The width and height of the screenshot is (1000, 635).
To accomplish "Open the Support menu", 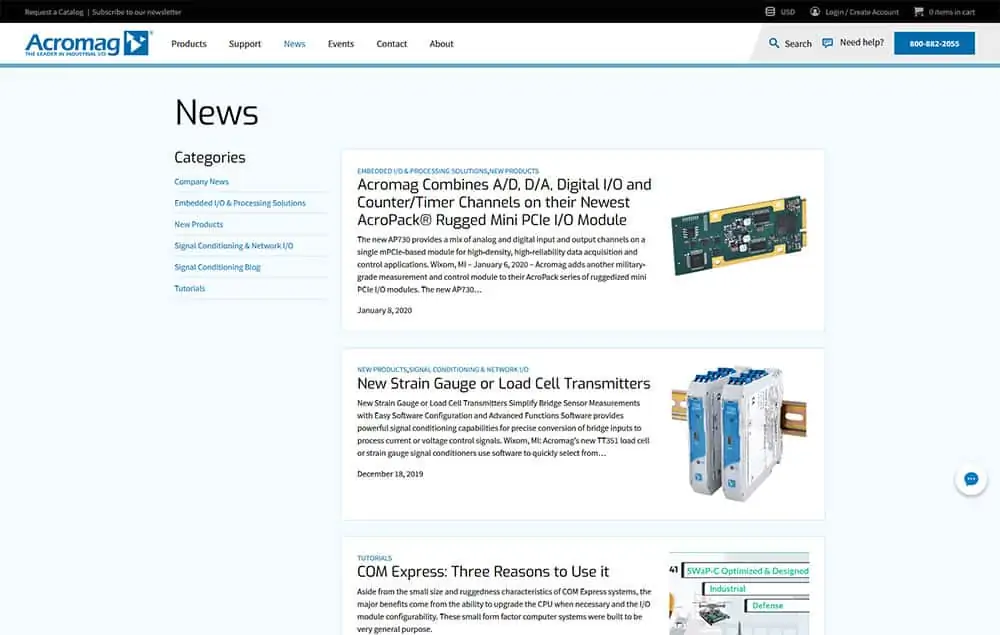I will pos(245,44).
